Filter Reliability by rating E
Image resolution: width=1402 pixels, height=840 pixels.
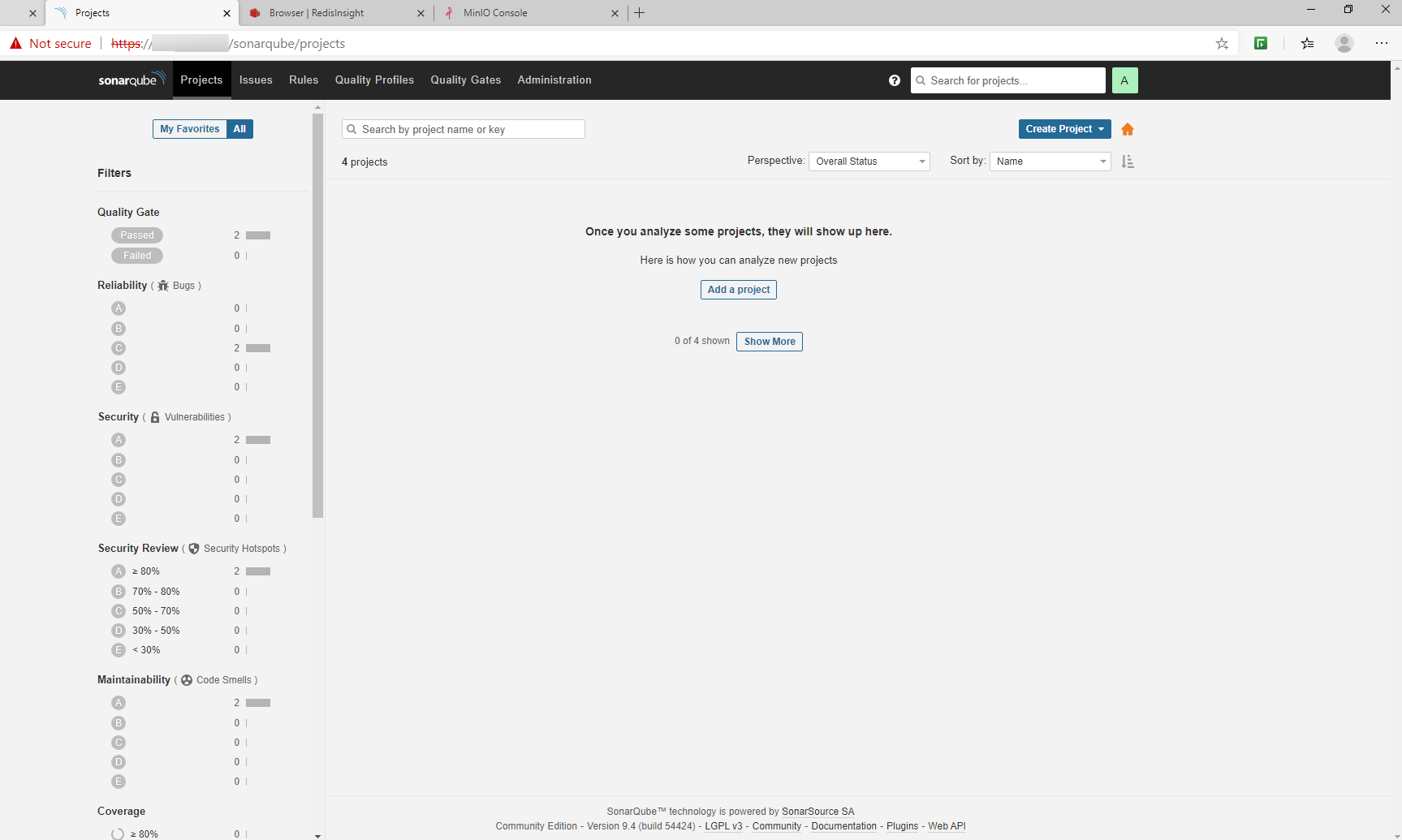[x=119, y=387]
